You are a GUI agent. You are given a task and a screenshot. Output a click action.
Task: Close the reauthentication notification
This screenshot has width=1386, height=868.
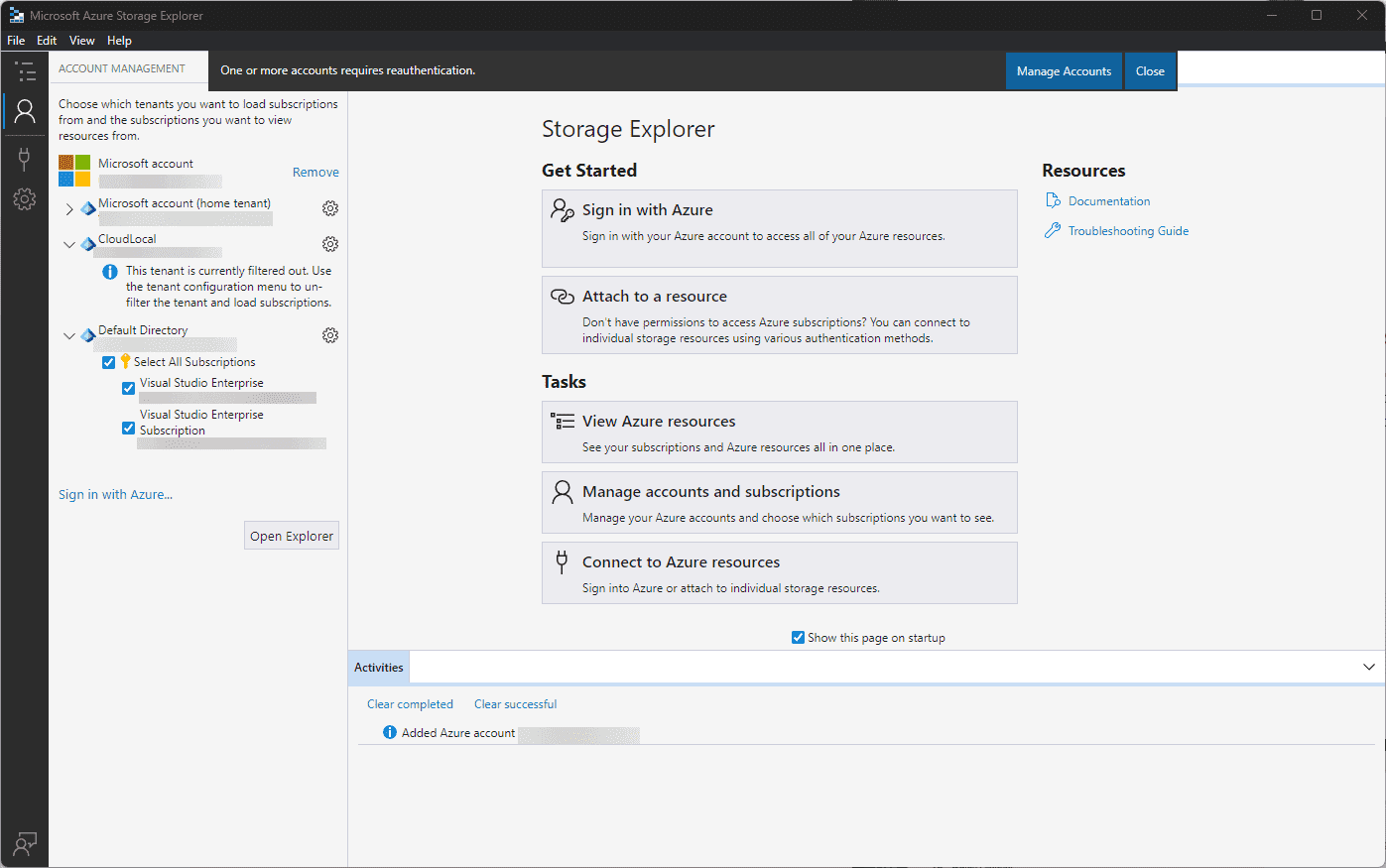[x=1150, y=71]
